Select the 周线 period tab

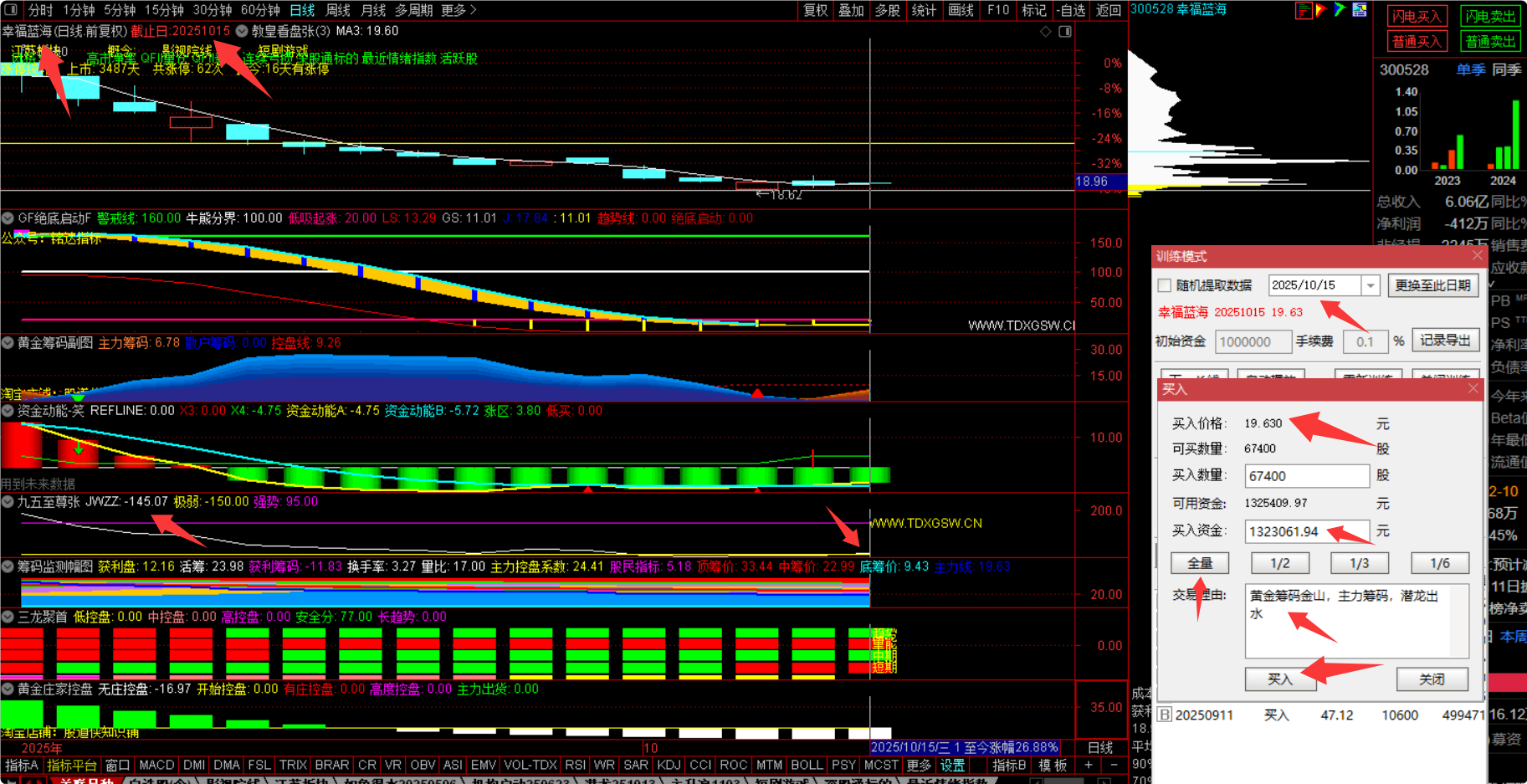pos(338,10)
